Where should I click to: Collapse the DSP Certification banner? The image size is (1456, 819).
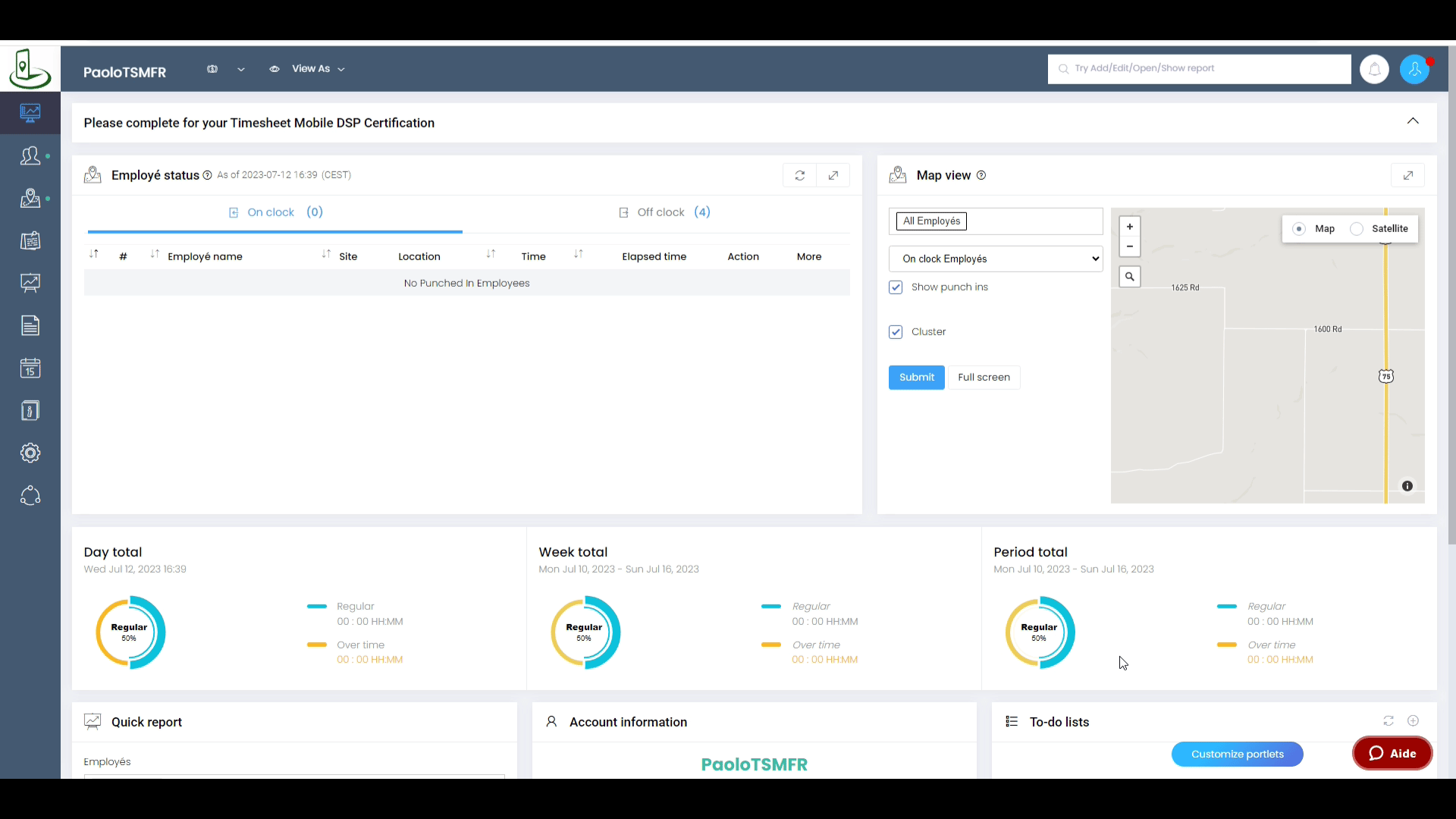(1413, 121)
